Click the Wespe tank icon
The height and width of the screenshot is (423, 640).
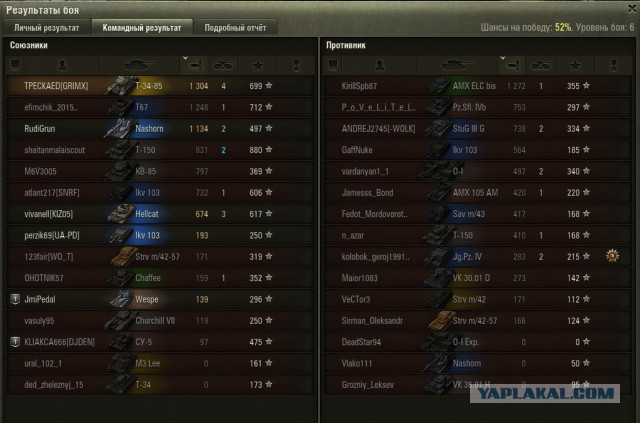point(121,299)
